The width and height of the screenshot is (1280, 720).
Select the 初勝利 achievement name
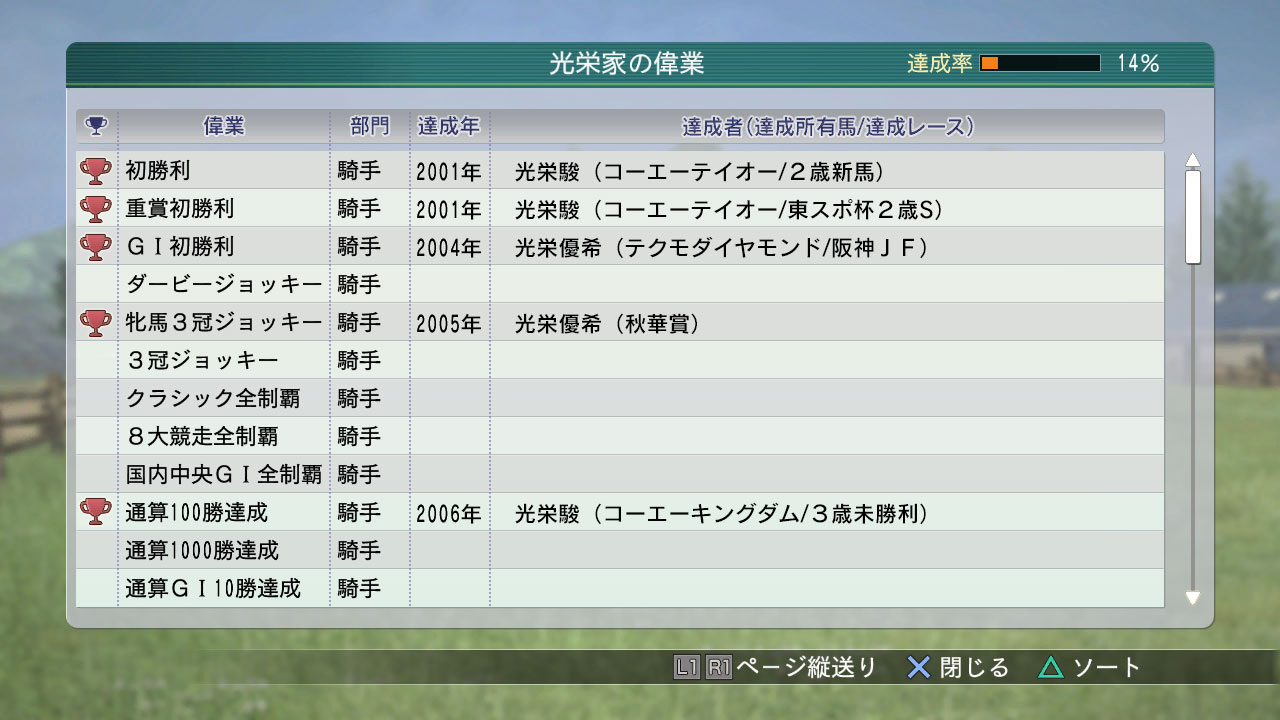point(158,171)
